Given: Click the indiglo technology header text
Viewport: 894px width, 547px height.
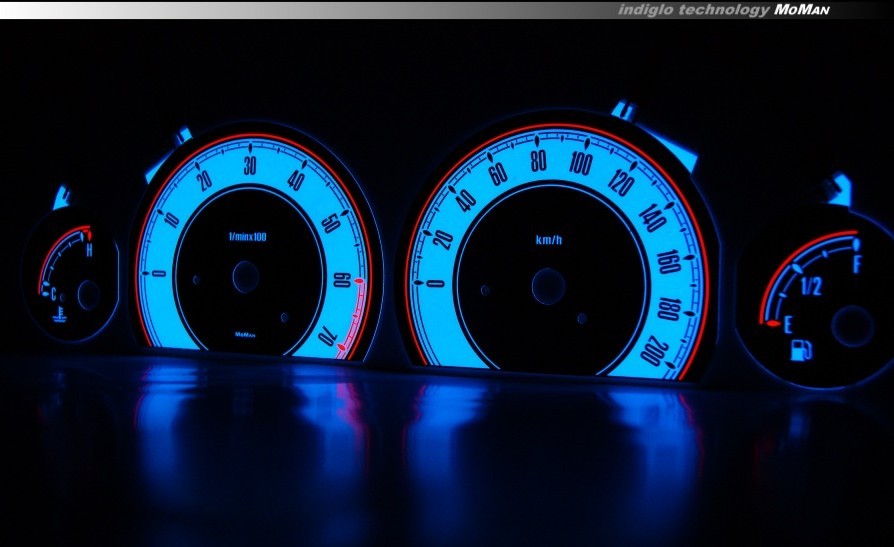Looking at the screenshot, I should (693, 9).
